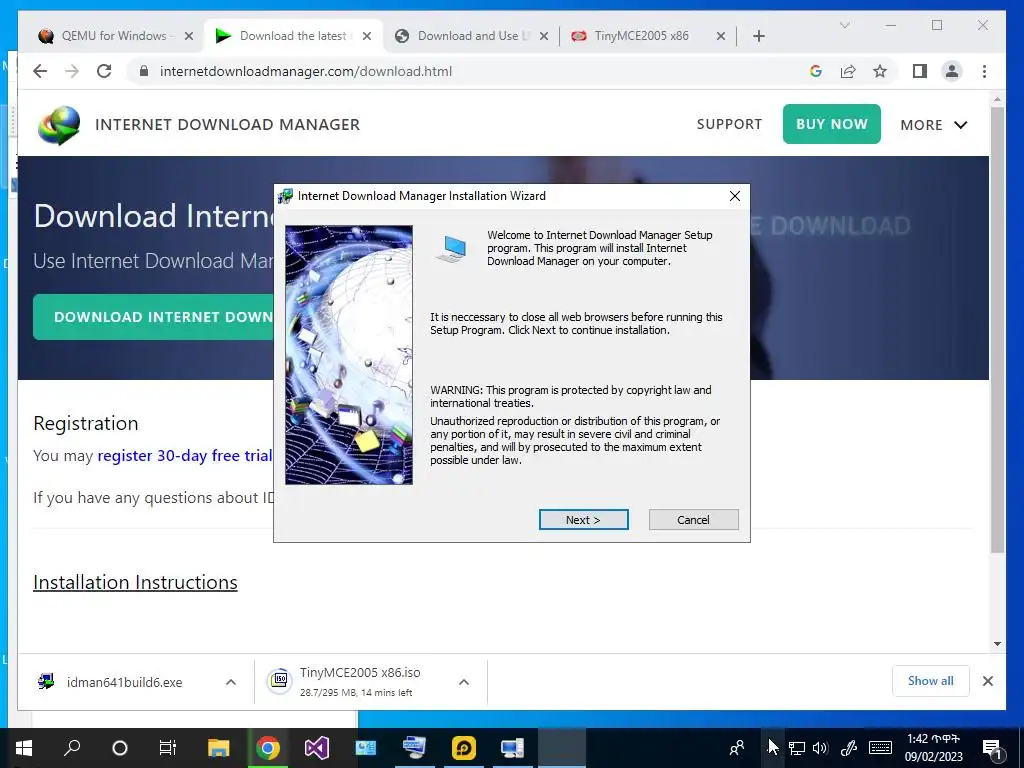
Task: Click scroll down arrow on page scrollbar
Action: pyautogui.click(x=997, y=644)
